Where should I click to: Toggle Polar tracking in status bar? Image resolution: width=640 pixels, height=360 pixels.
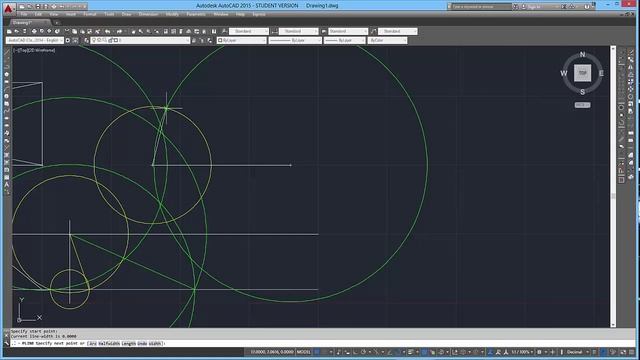click(x=363, y=352)
